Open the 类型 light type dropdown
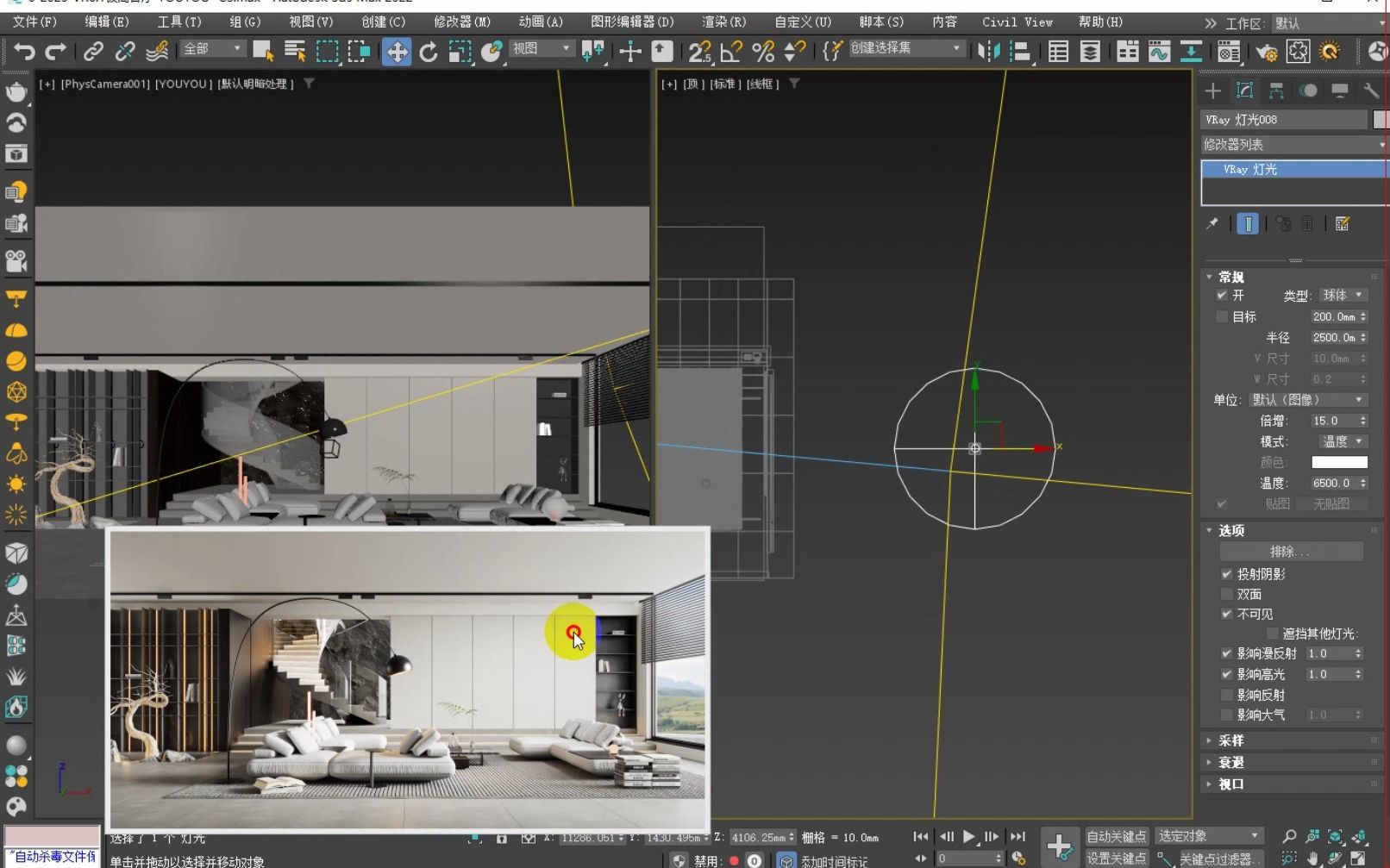1390x868 pixels. pos(1343,295)
